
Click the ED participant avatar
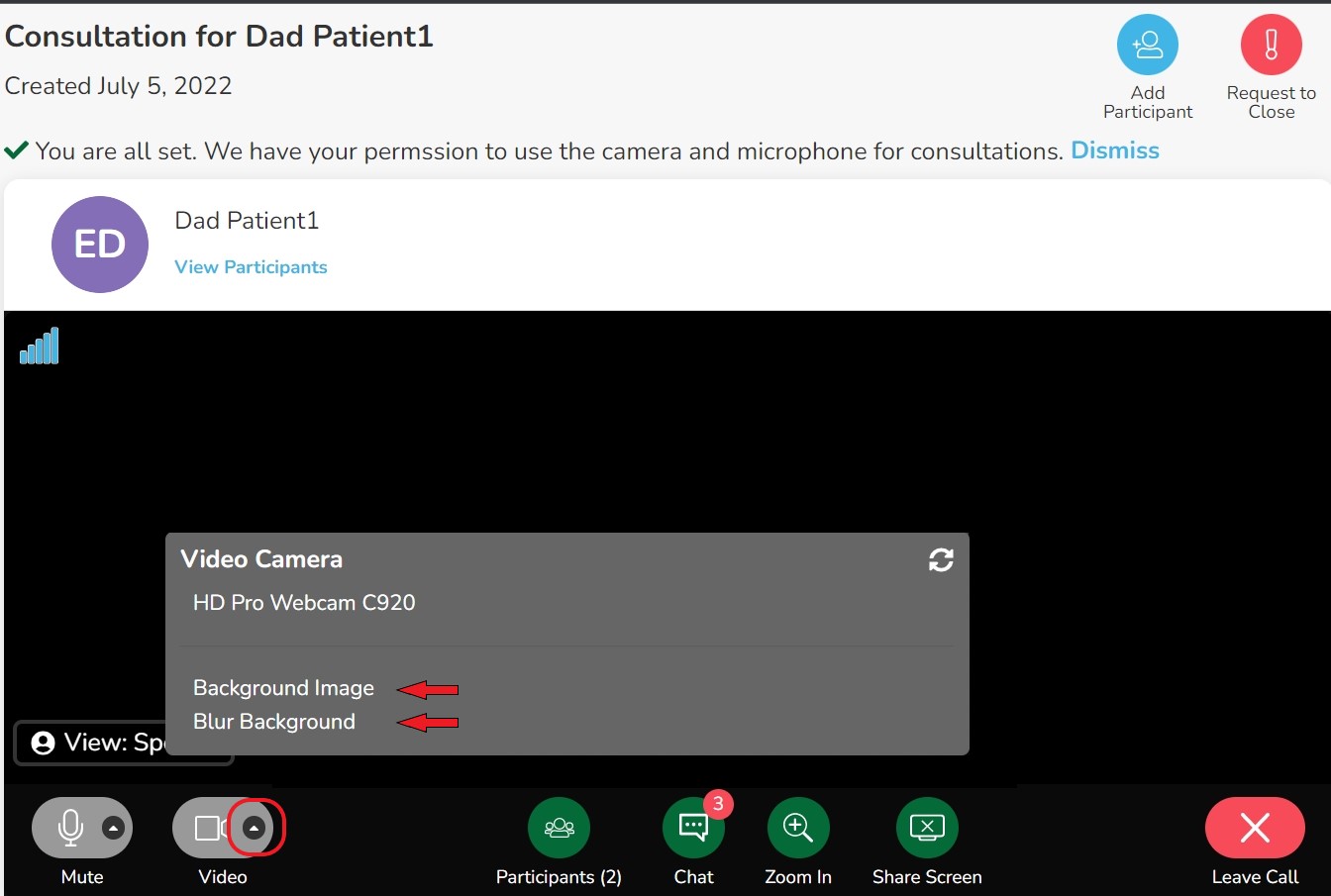coord(100,245)
